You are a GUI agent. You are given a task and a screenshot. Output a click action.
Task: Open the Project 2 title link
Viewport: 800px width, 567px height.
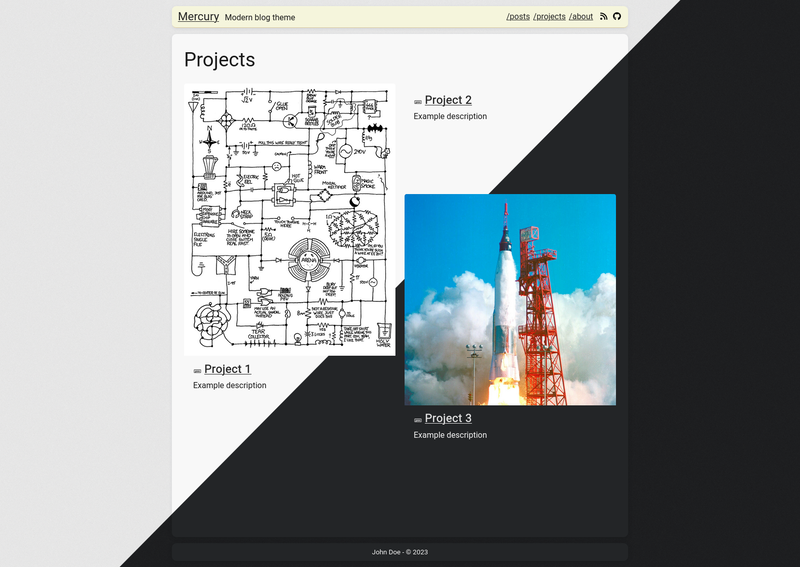[448, 100]
